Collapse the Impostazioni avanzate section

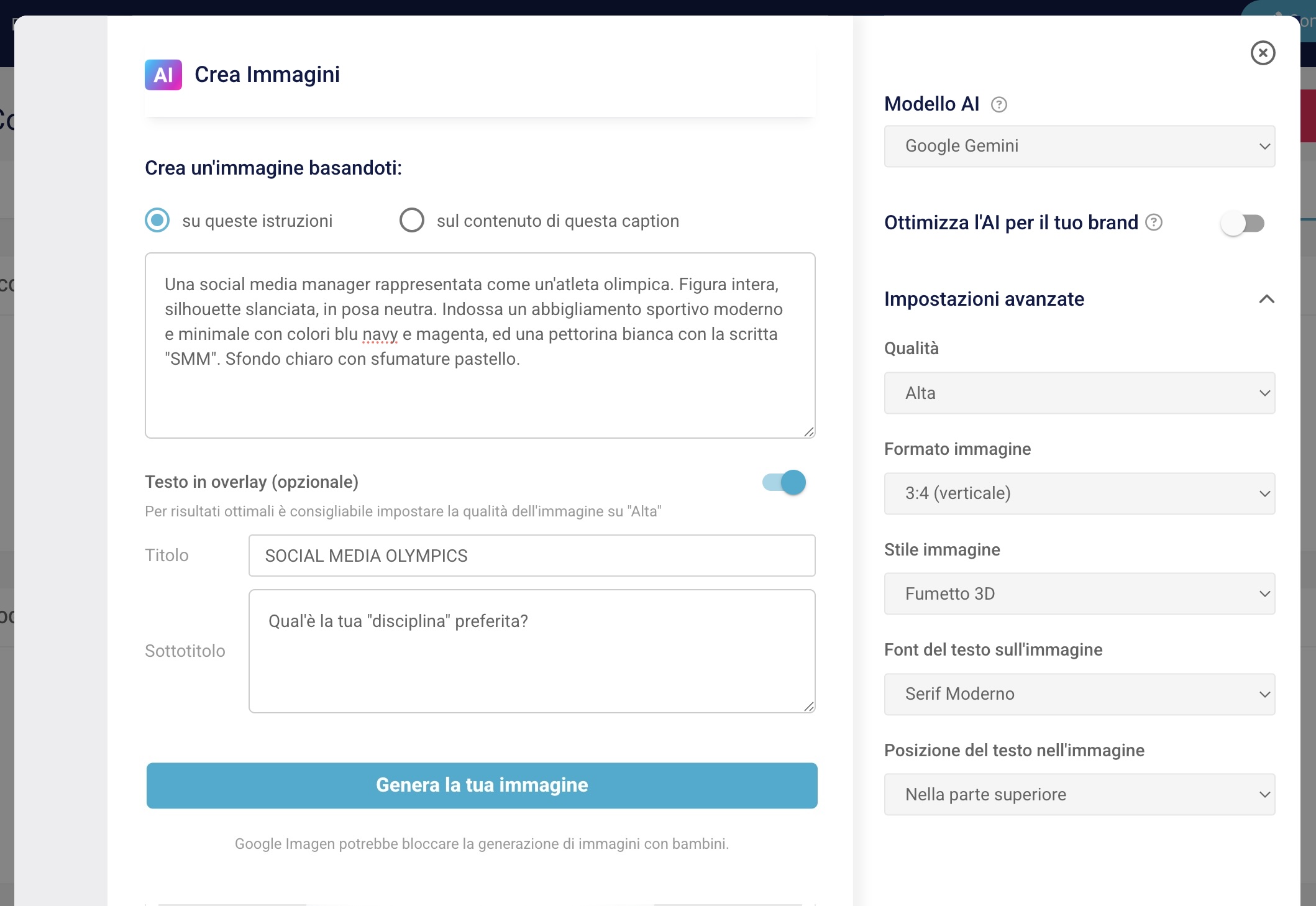[1266, 300]
